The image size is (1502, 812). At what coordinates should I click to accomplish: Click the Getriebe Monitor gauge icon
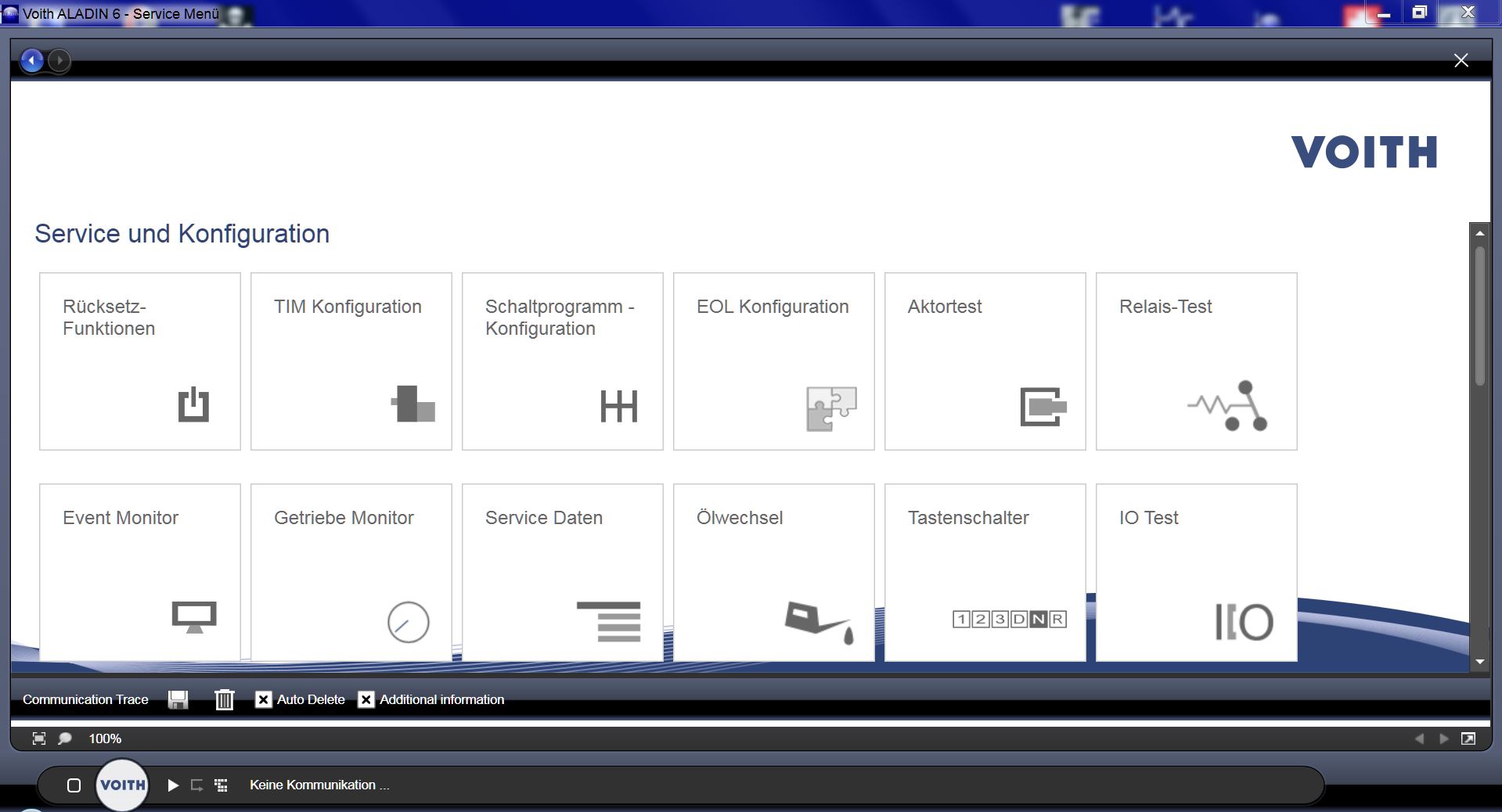pos(409,622)
